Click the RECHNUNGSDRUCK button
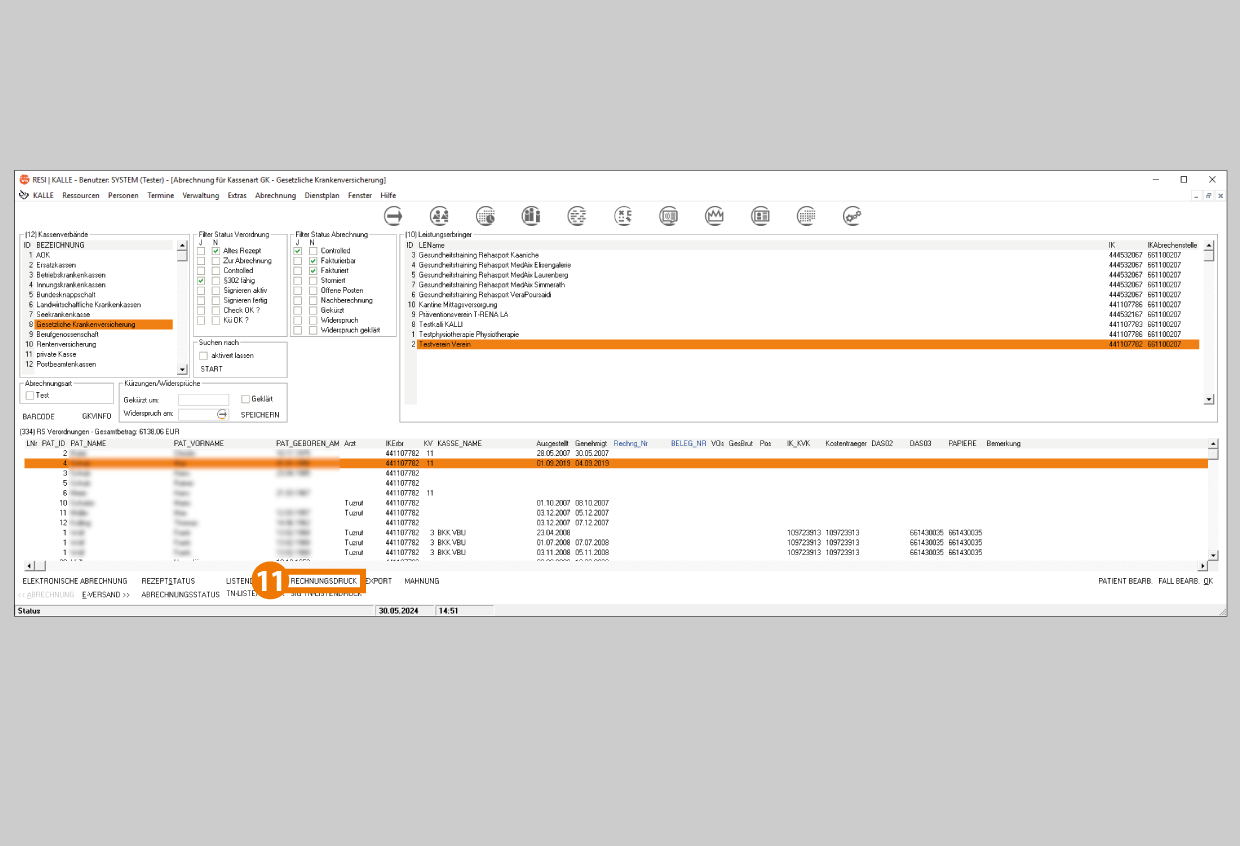The image size is (1240, 846). pos(323,581)
